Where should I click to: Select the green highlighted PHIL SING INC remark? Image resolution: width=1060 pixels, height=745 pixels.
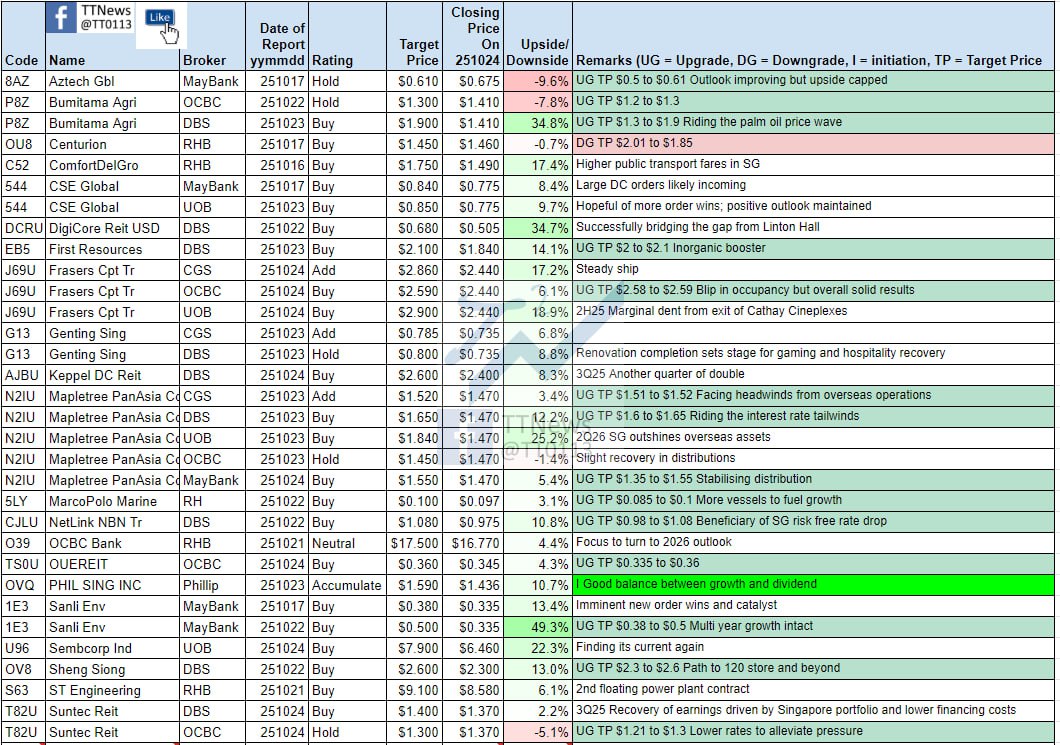[x=813, y=584]
